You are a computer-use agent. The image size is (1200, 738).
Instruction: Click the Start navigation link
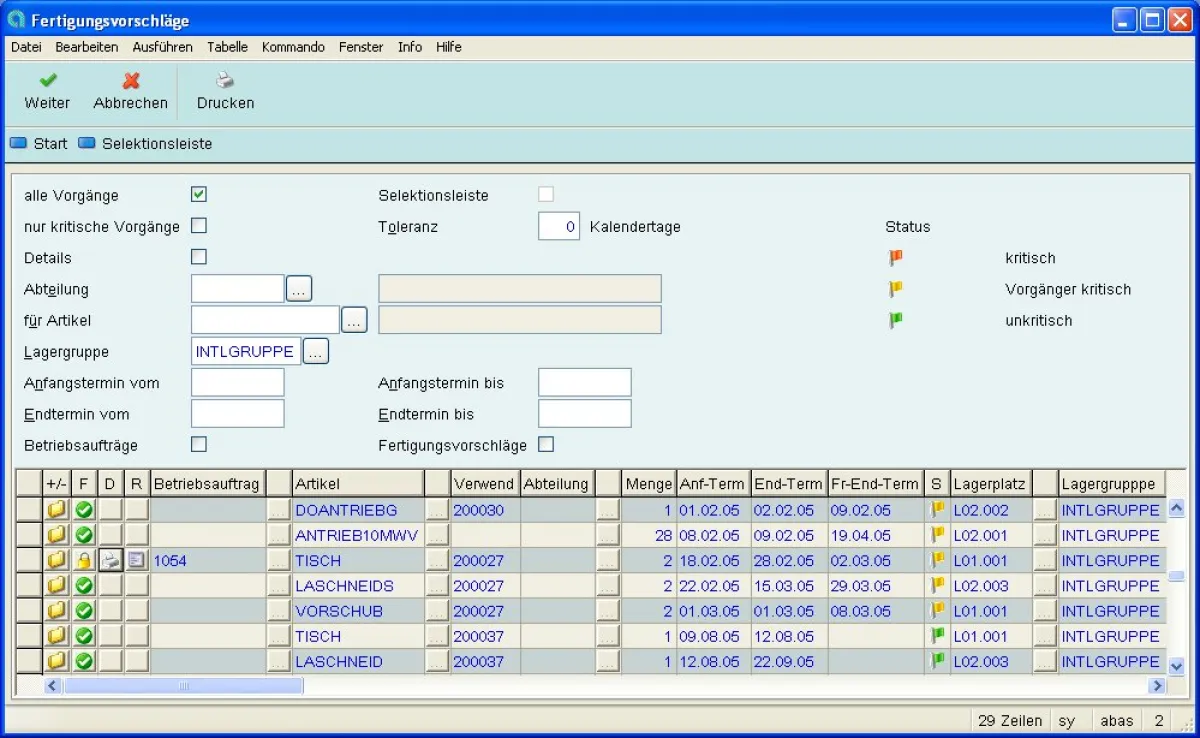click(50, 144)
